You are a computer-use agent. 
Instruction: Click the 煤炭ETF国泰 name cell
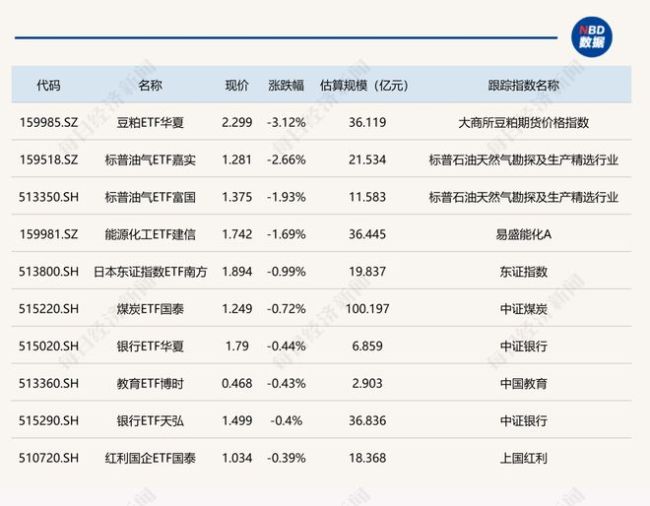(150, 309)
